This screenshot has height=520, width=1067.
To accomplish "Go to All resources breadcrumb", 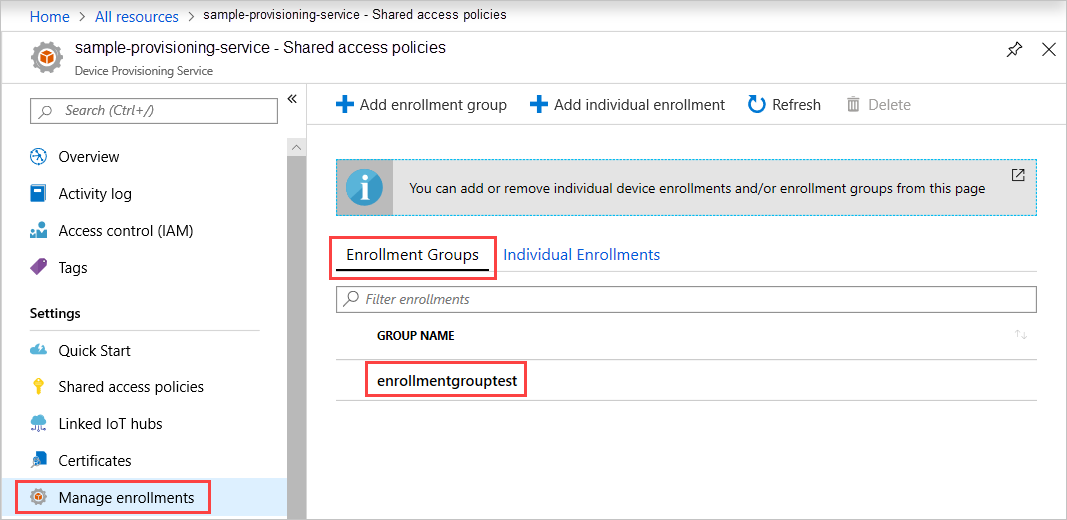I will 137,16.
